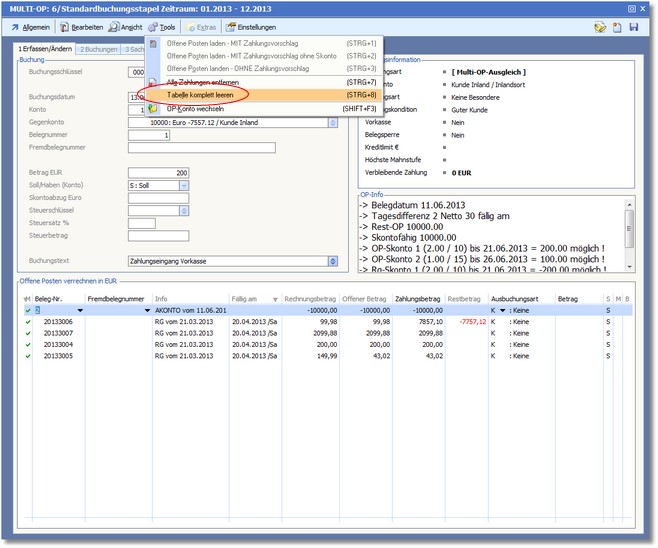Open the Soll/Haben (Konto) dropdown

pyautogui.click(x=184, y=185)
